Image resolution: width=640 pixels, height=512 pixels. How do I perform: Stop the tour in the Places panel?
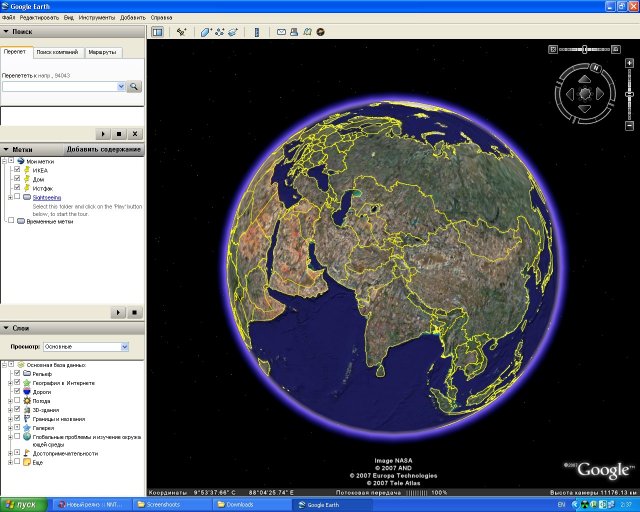coord(134,313)
